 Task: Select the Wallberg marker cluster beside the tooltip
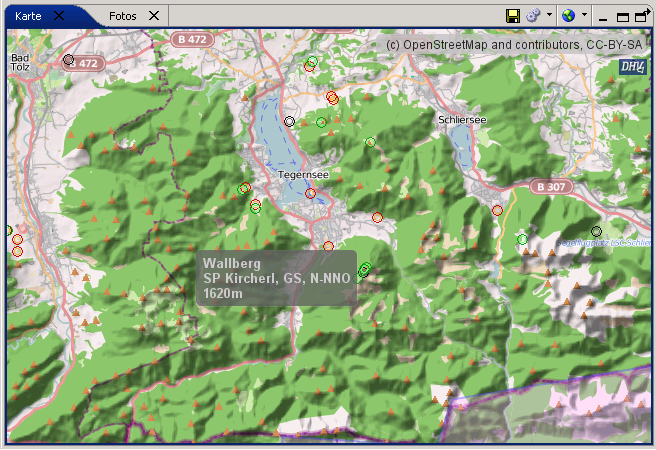click(x=364, y=270)
